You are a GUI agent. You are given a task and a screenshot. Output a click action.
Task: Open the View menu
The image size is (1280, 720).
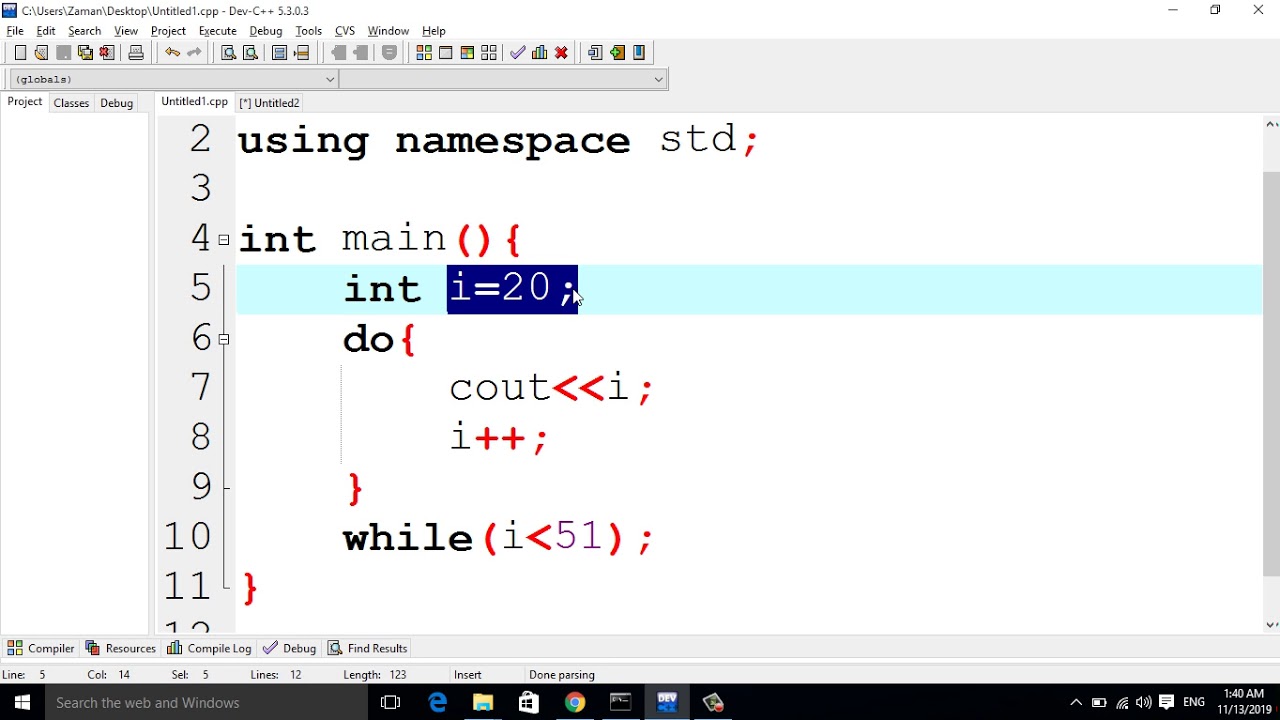point(126,31)
